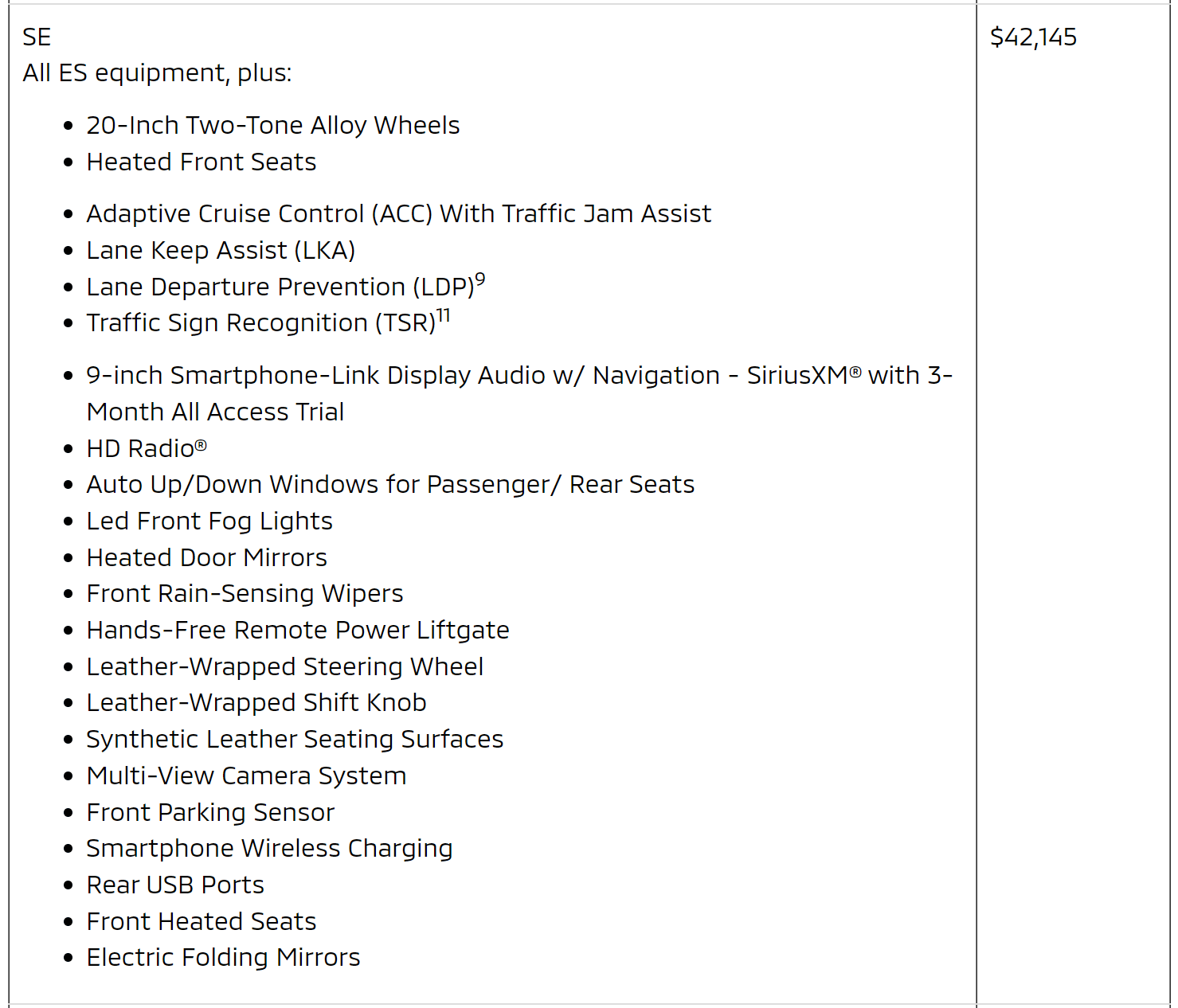
Task: Select the Synthetic Leather Seating Surfaces item
Action: 295,740
